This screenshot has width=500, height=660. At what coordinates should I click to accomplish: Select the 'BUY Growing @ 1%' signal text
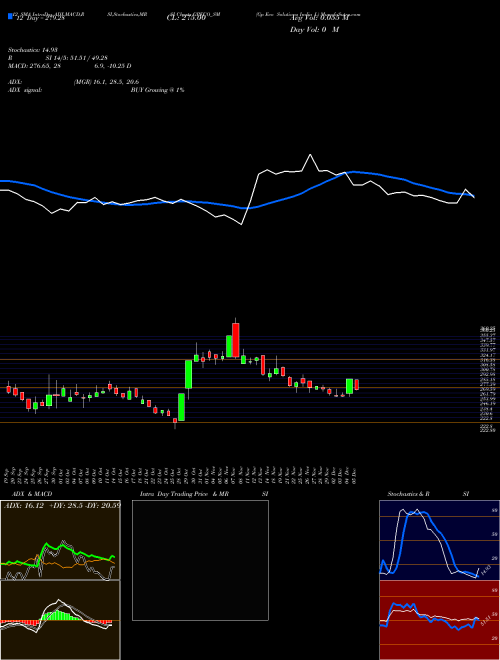click(157, 90)
